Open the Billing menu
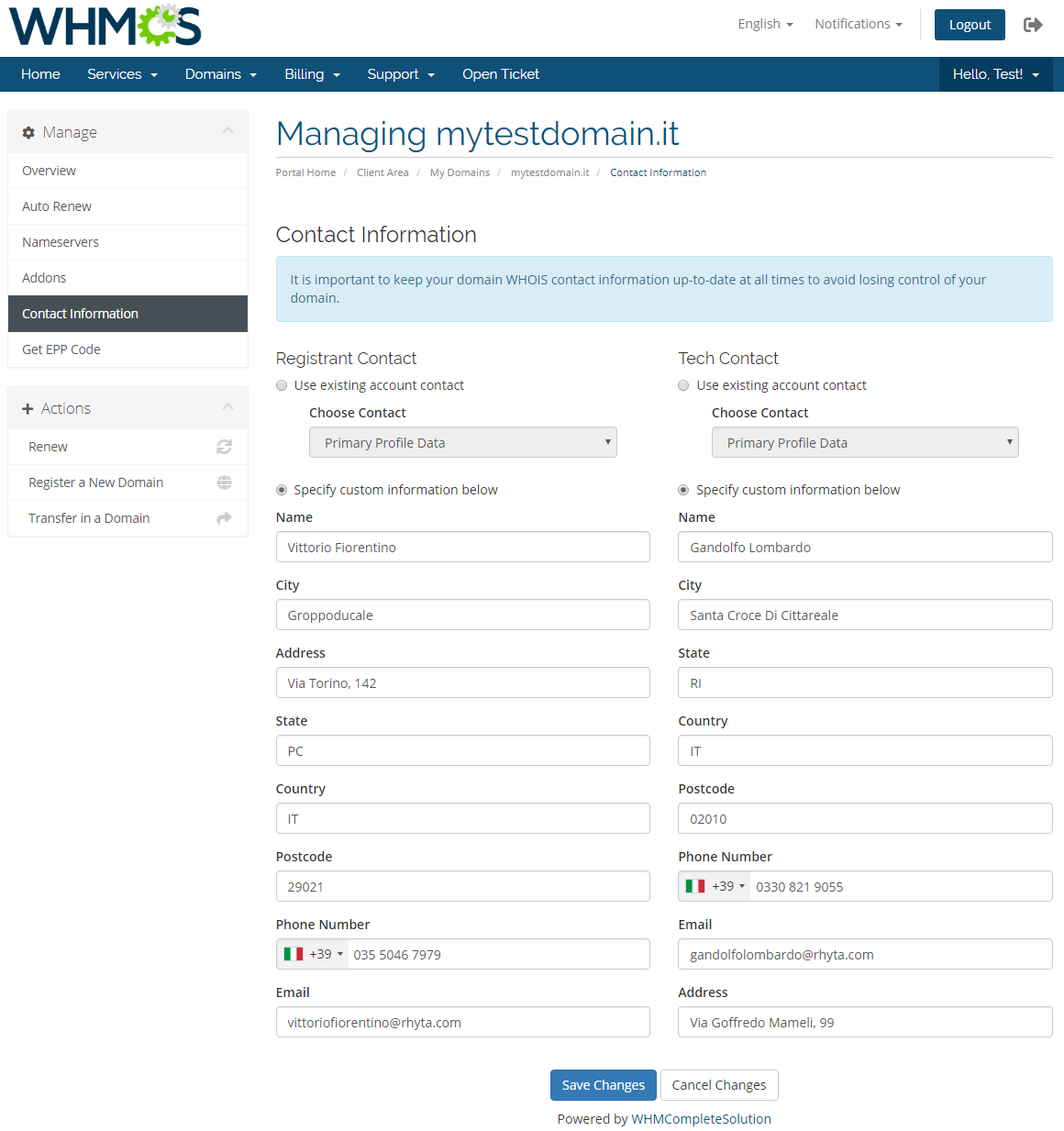The width and height of the screenshot is (1064, 1131). coord(312,74)
